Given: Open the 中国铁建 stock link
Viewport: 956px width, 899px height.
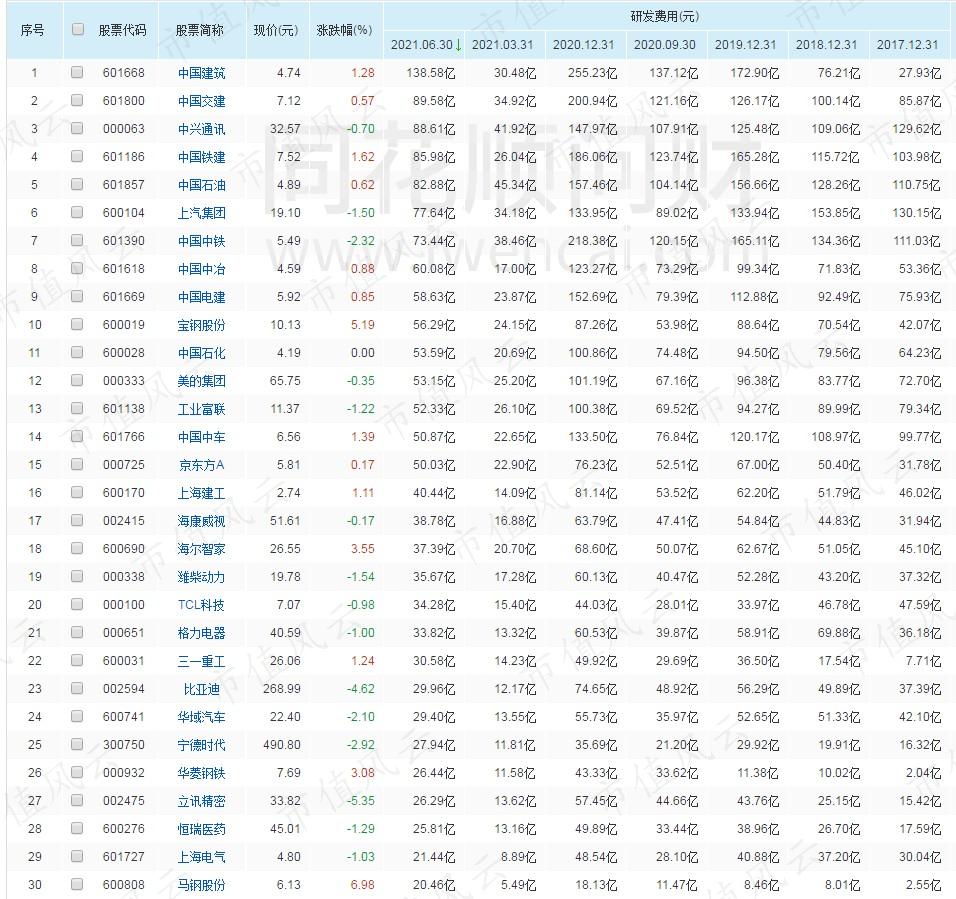Looking at the screenshot, I should click(201, 157).
